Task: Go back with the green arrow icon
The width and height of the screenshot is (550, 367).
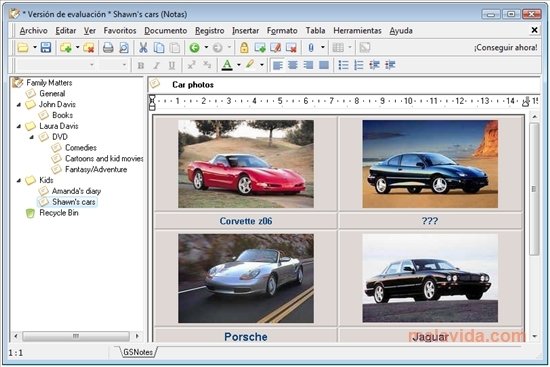Action: [194, 47]
